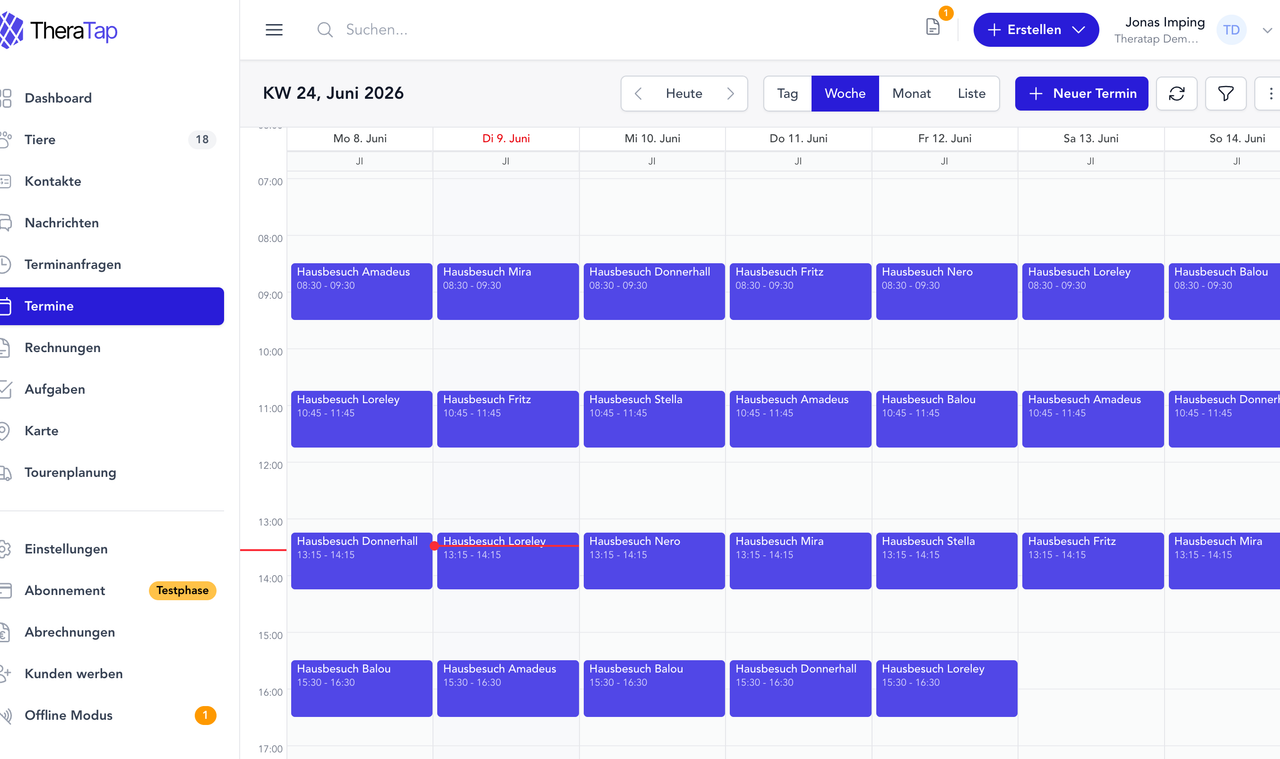The image size is (1280, 759).
Task: Click the Tourenplanung truck icon
Action: 5,473
